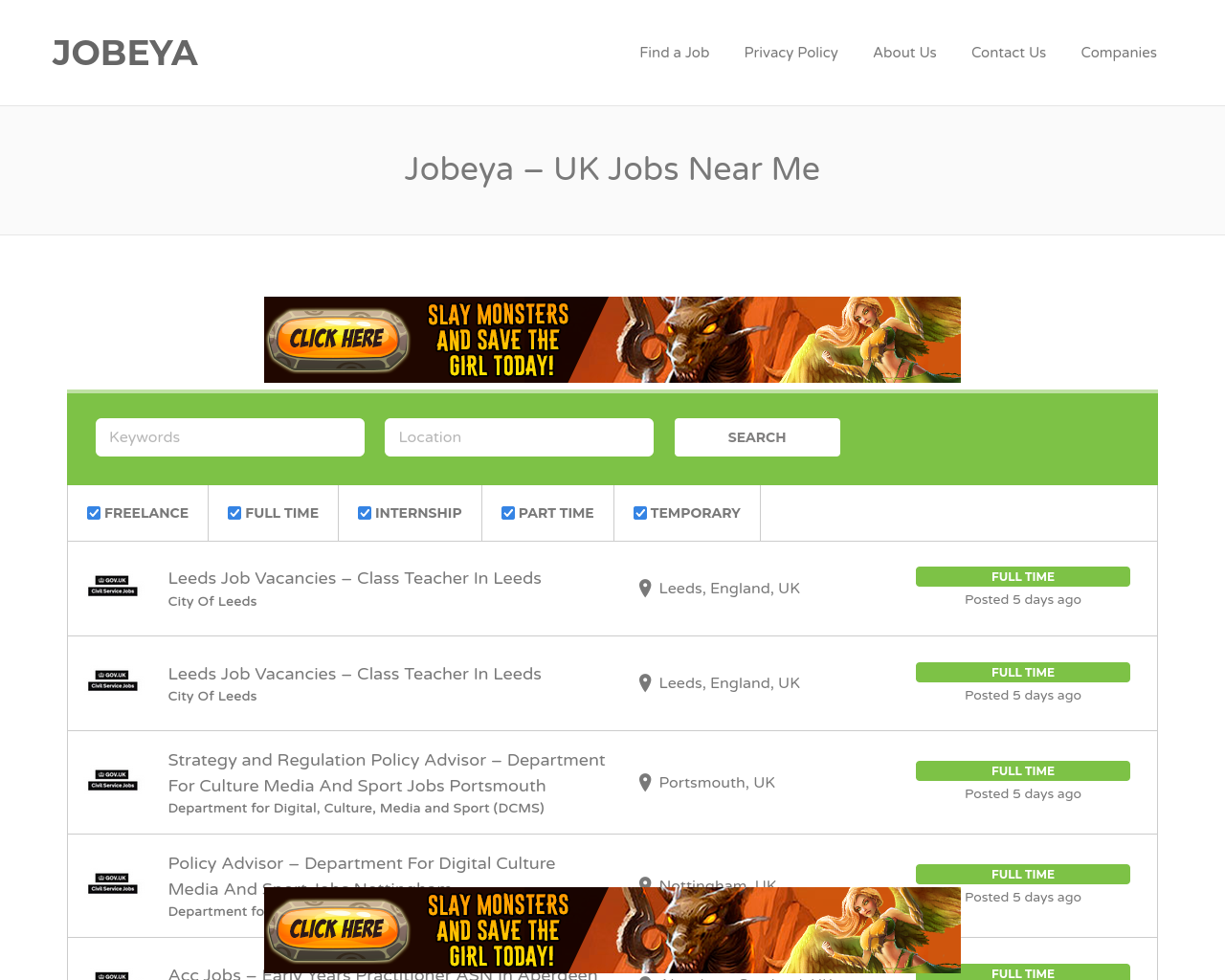Go to About Us page
This screenshot has height=980, width=1225.
904,53
